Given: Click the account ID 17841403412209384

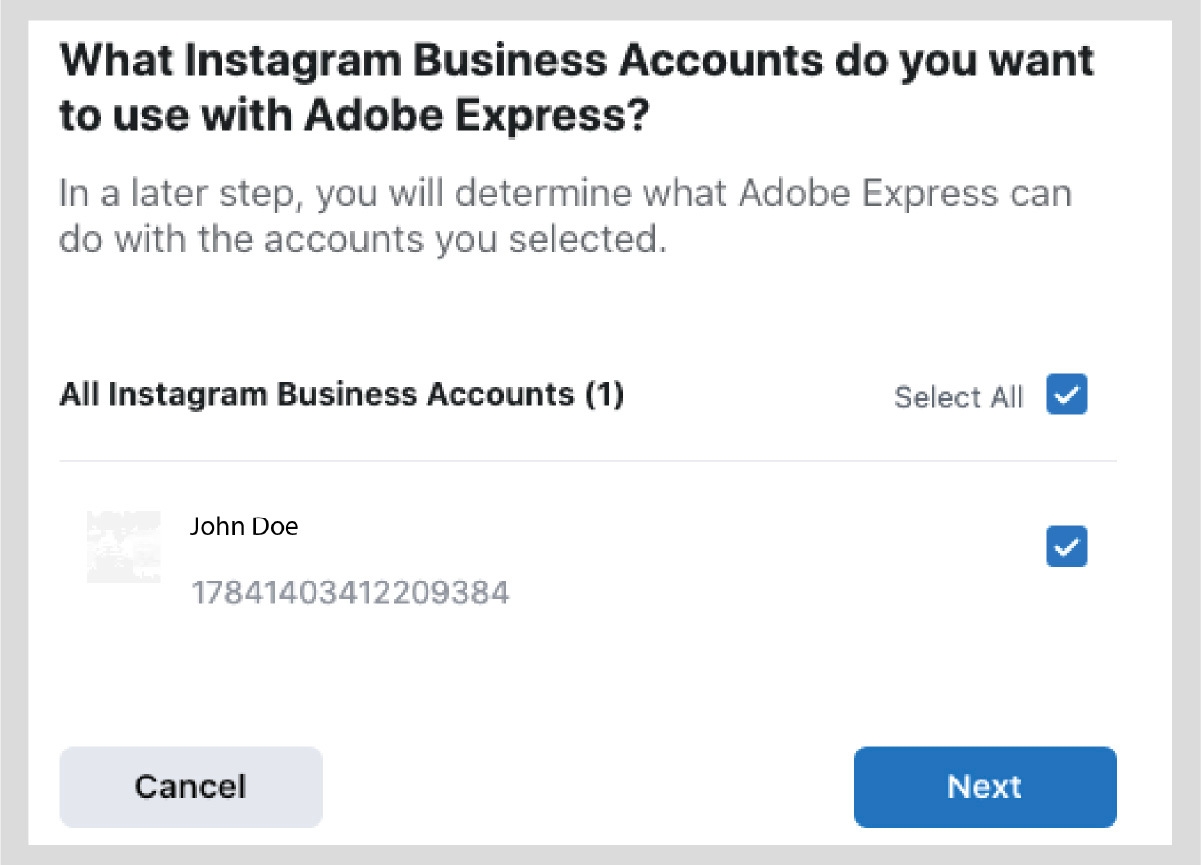Looking at the screenshot, I should click(x=350, y=593).
